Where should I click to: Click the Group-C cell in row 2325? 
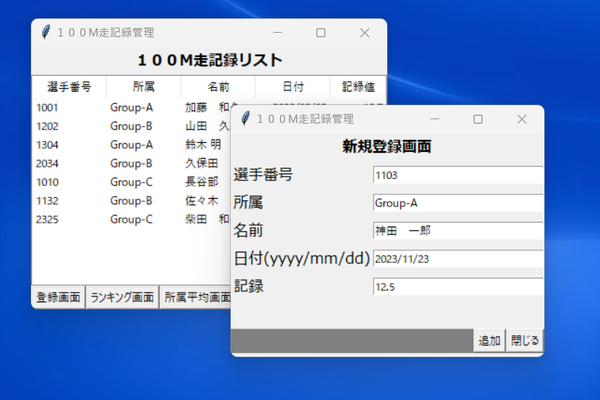pyautogui.click(x=131, y=219)
